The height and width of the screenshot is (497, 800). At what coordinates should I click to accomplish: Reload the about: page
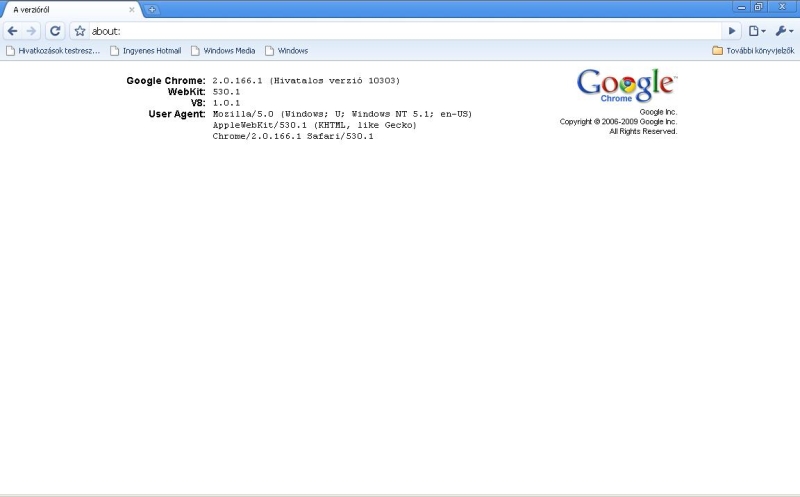click(55, 31)
